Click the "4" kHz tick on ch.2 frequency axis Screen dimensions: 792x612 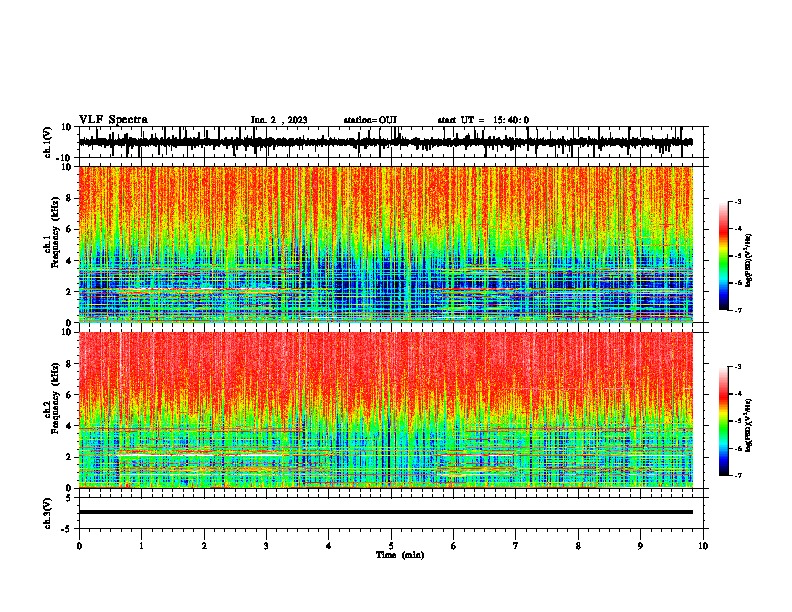[x=70, y=426]
